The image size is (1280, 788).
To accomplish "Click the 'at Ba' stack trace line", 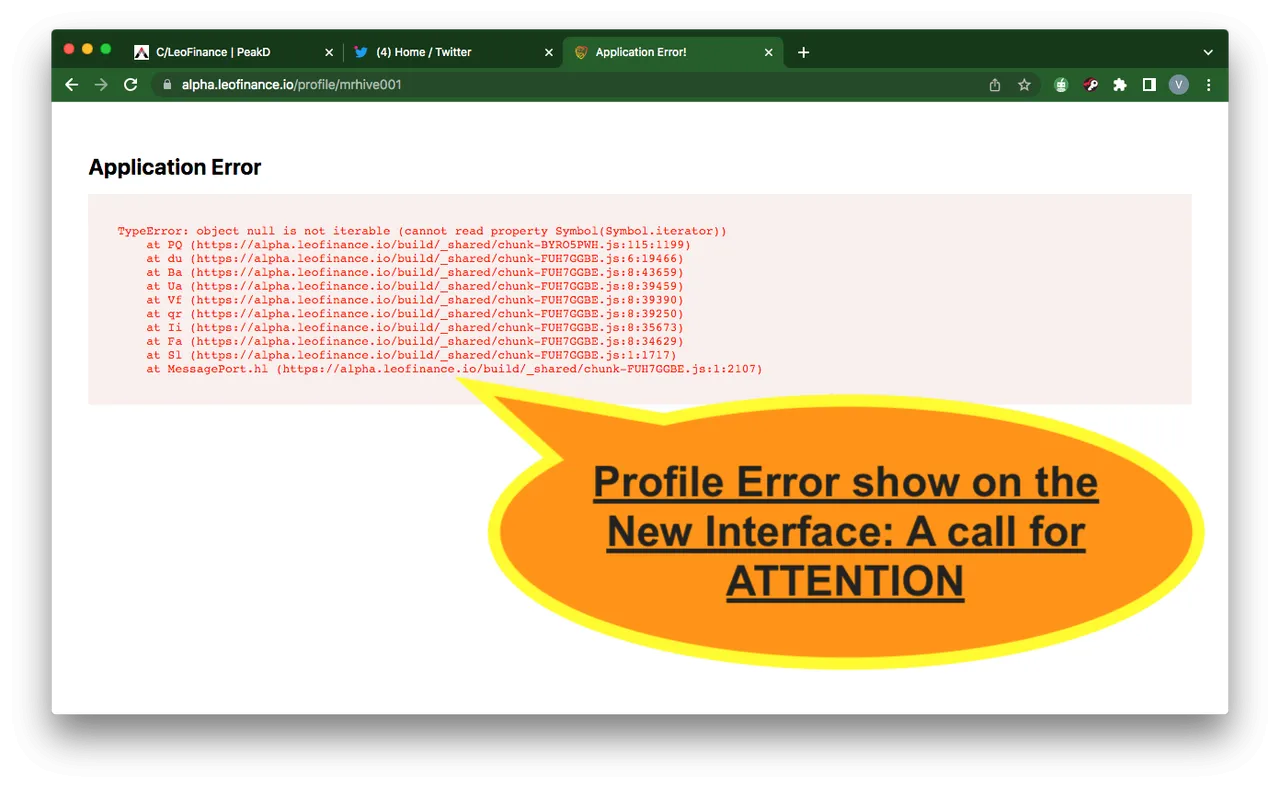I will [415, 272].
